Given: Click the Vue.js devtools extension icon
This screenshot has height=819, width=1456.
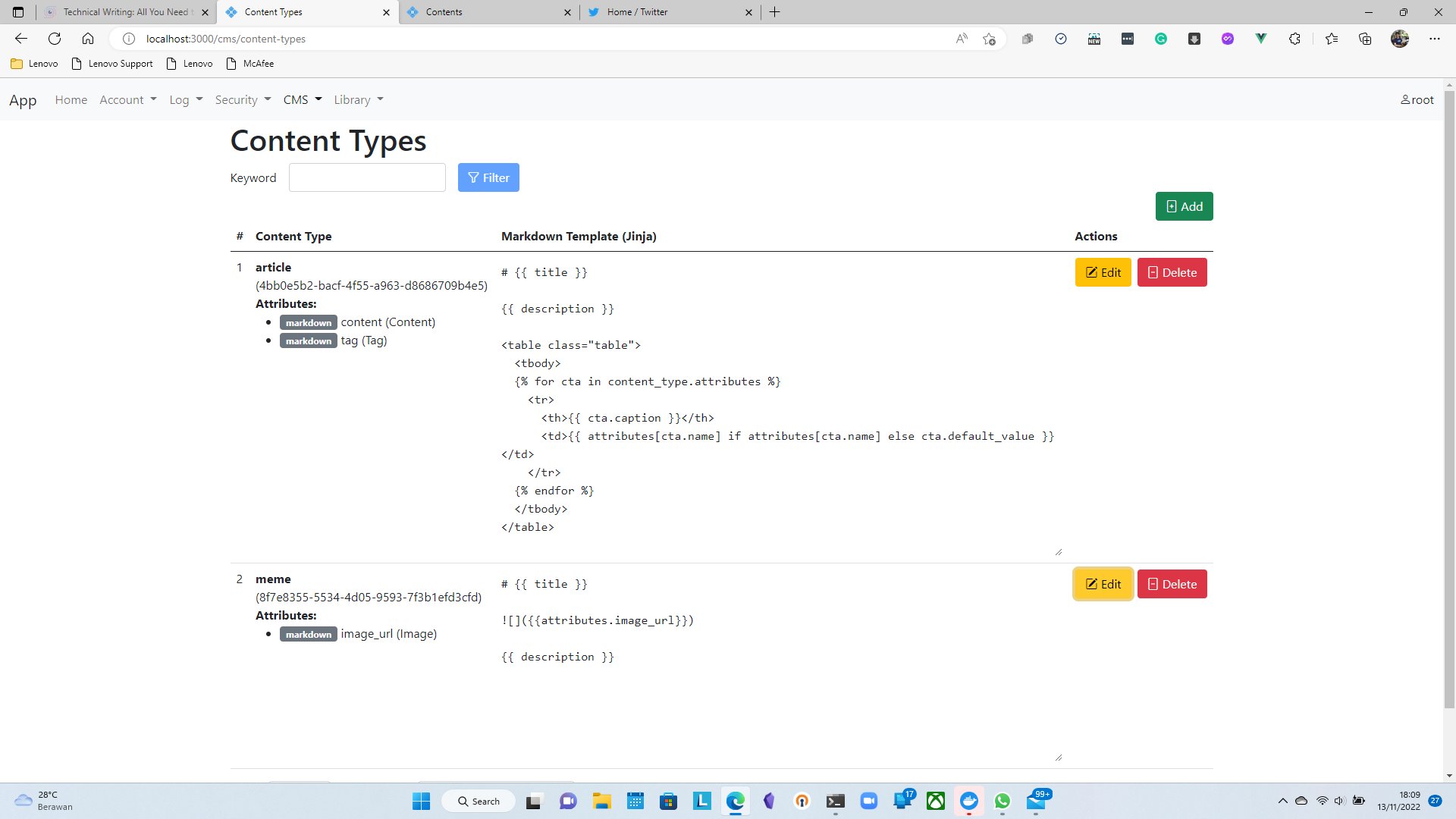Looking at the screenshot, I should (x=1261, y=39).
